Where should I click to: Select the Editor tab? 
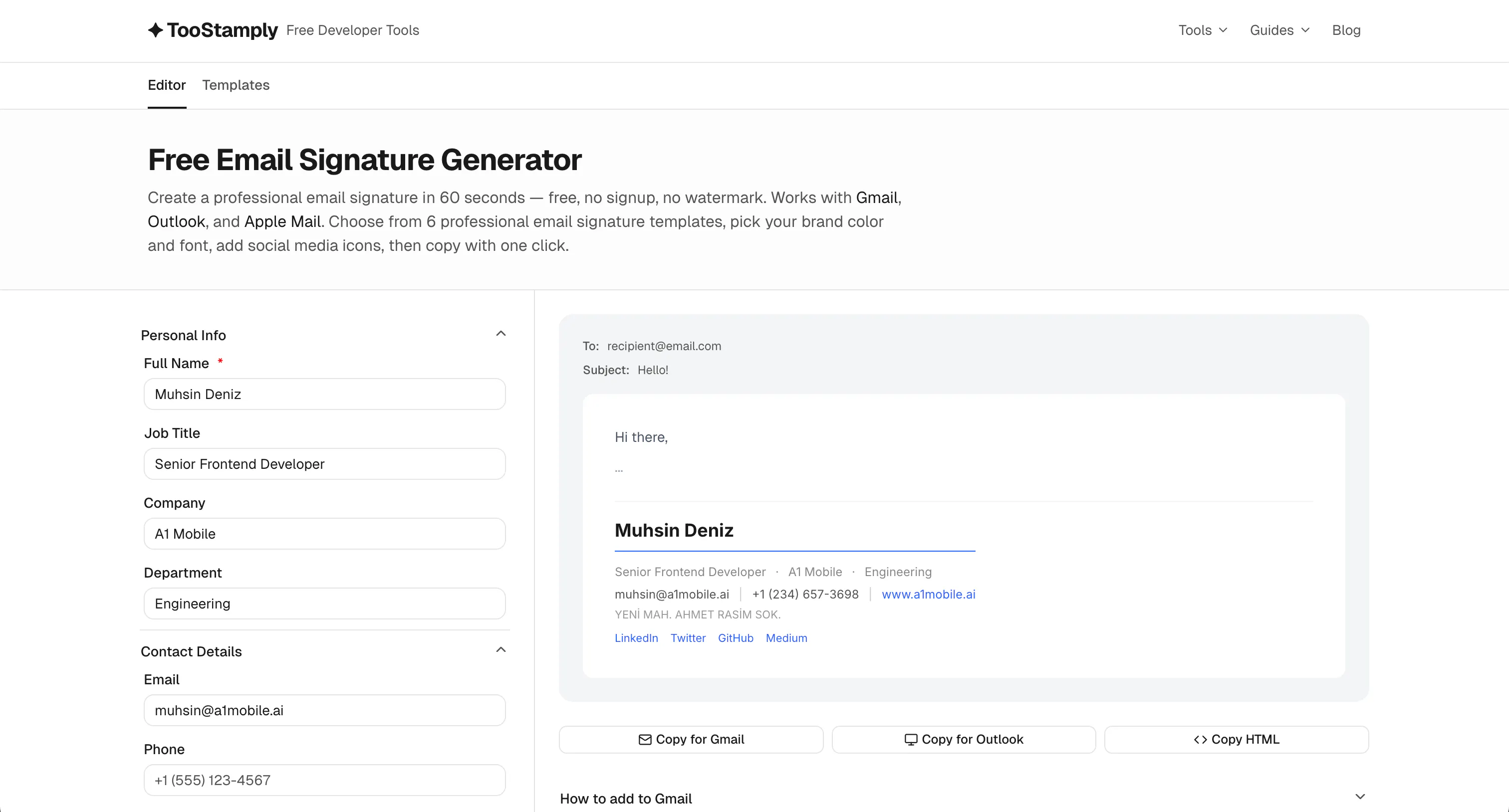coord(166,85)
